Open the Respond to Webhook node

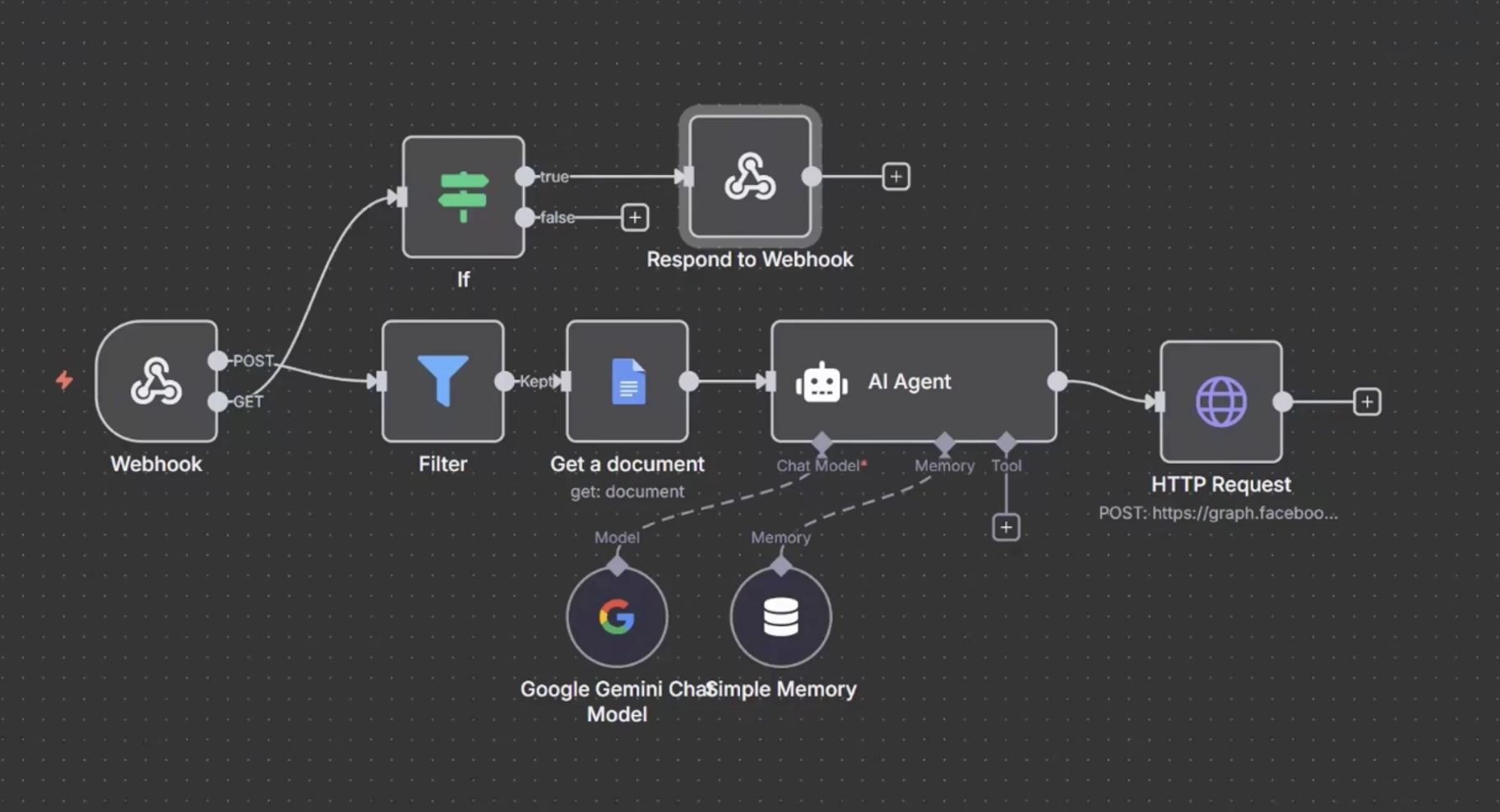point(749,178)
